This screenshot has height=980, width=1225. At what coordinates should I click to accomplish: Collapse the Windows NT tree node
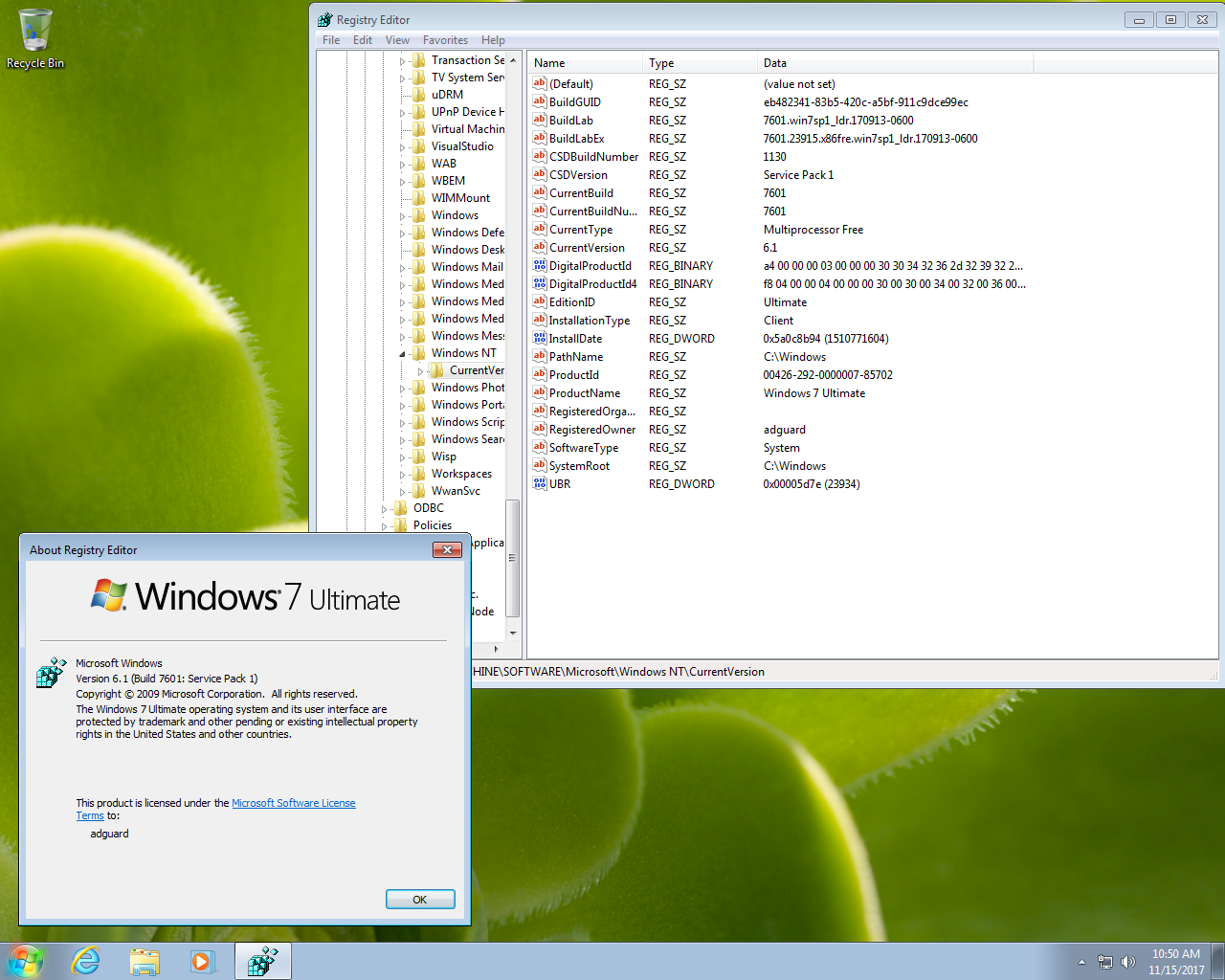point(403,353)
